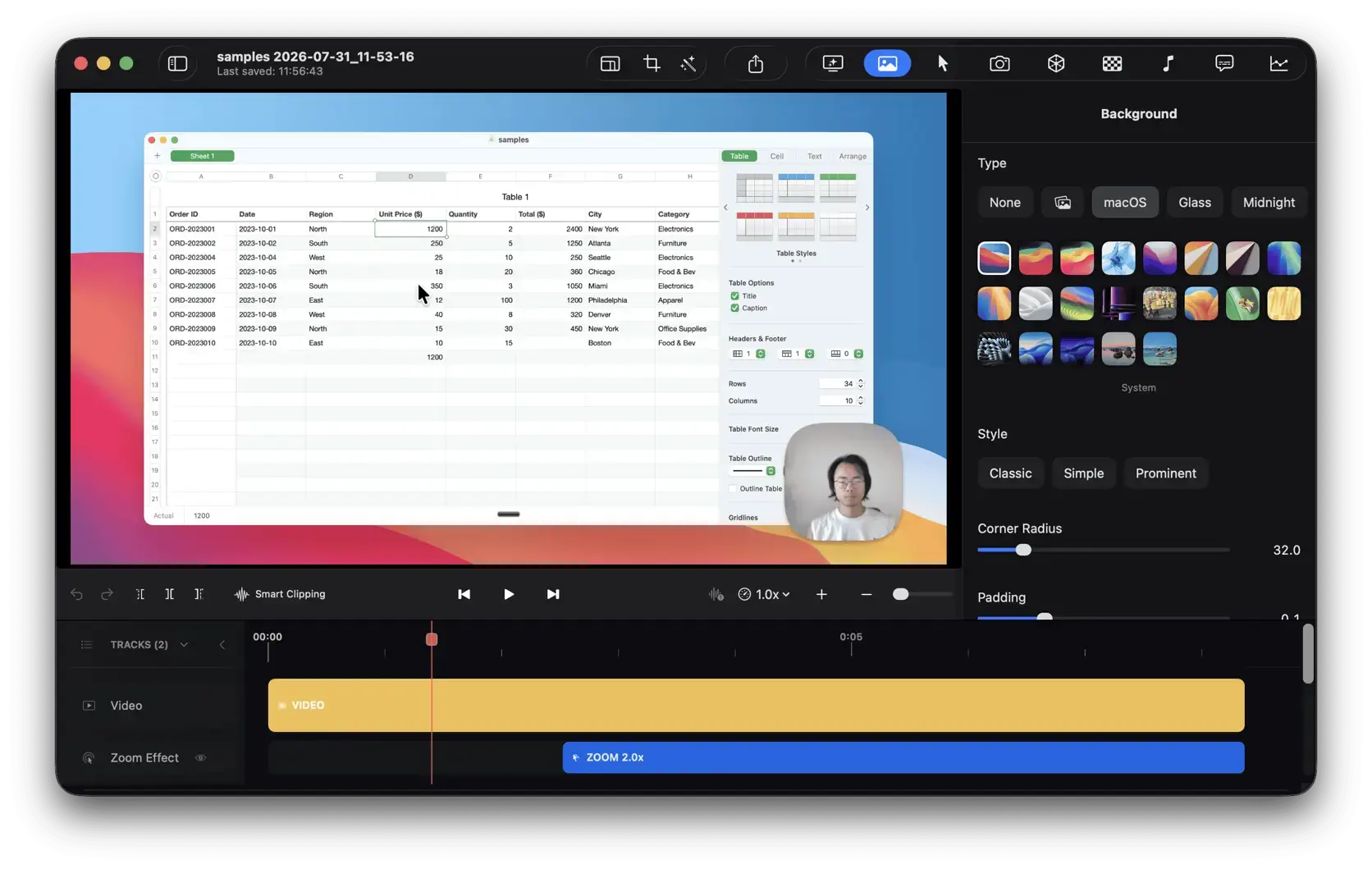Zoom in timeline with plus icon
Screen dimensions: 1372x869
821,594
